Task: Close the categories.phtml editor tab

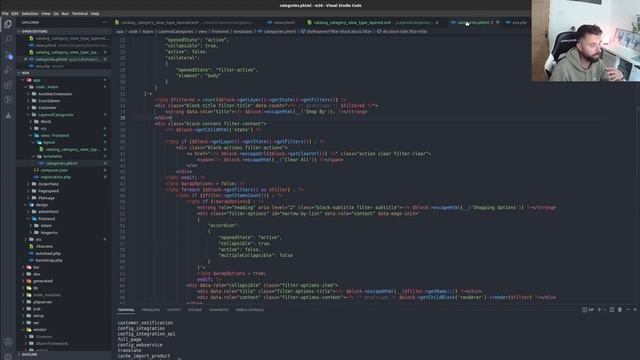Action: click(x=498, y=22)
